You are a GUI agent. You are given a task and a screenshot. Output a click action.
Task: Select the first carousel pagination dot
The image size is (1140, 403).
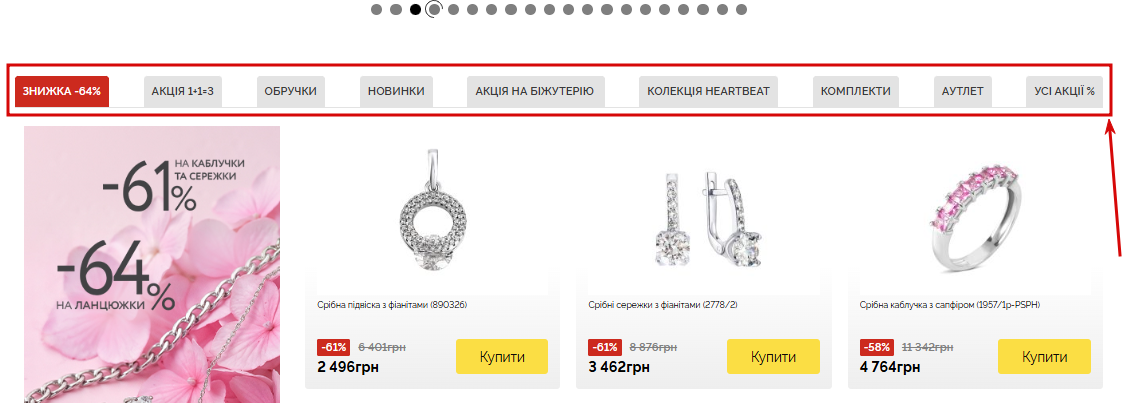coord(377,9)
